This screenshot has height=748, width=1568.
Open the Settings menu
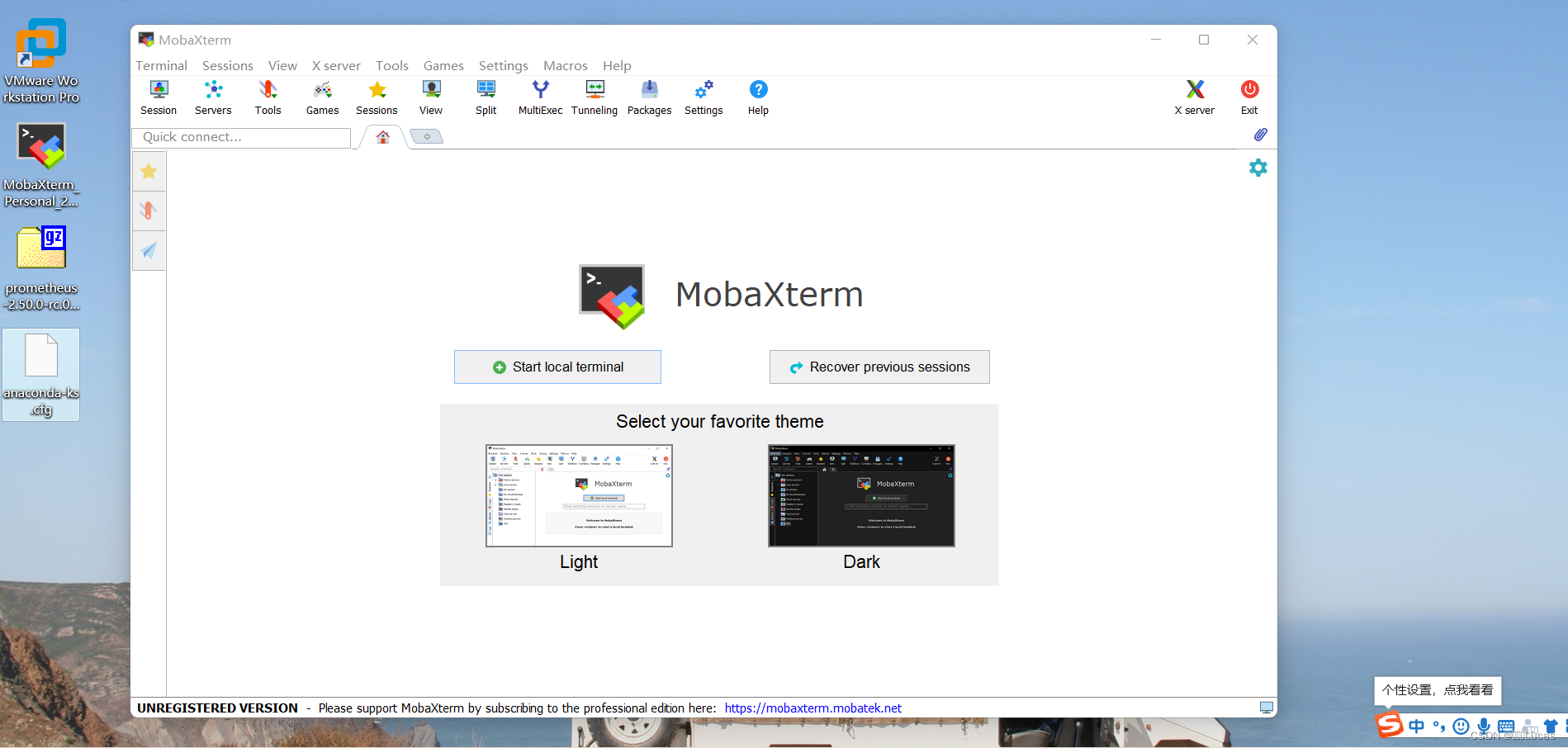tap(503, 65)
